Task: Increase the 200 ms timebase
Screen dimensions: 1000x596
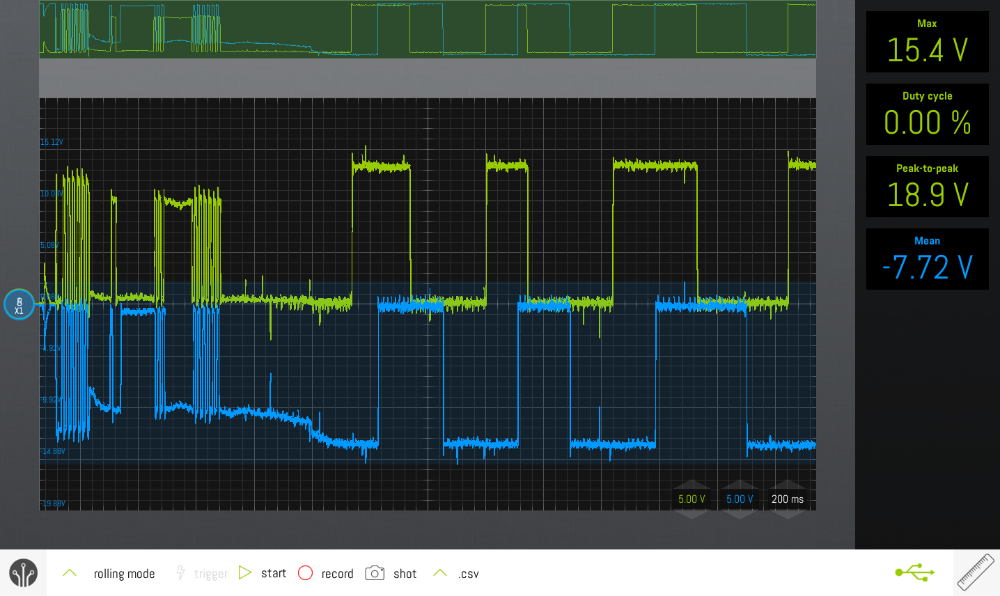Action: pos(787,484)
